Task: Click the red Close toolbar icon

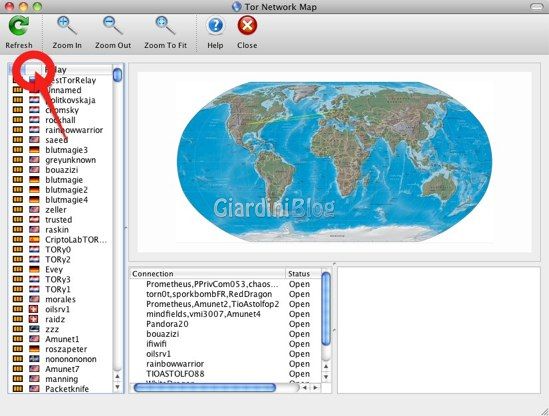Action: coord(247,26)
